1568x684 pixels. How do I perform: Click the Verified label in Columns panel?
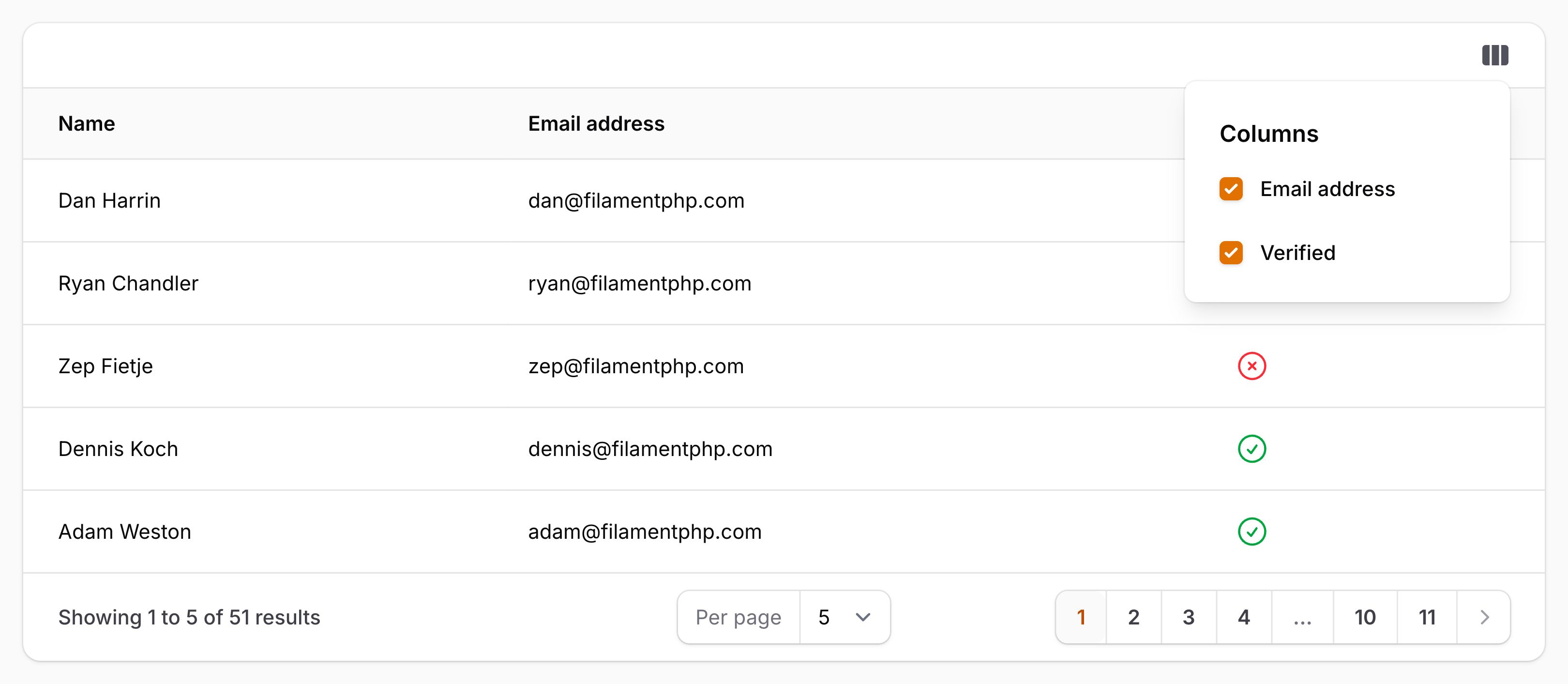(x=1298, y=253)
